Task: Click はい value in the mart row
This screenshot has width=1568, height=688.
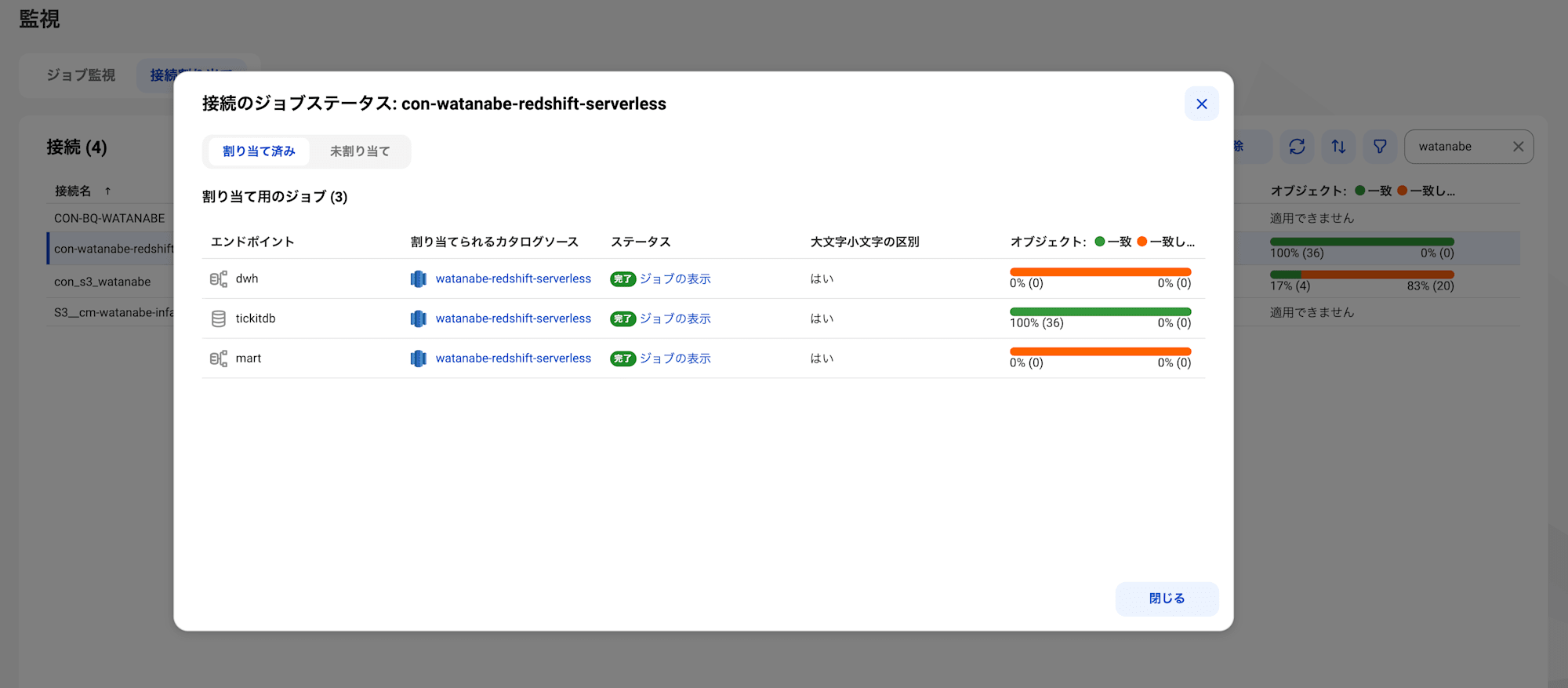Action: pyautogui.click(x=822, y=359)
